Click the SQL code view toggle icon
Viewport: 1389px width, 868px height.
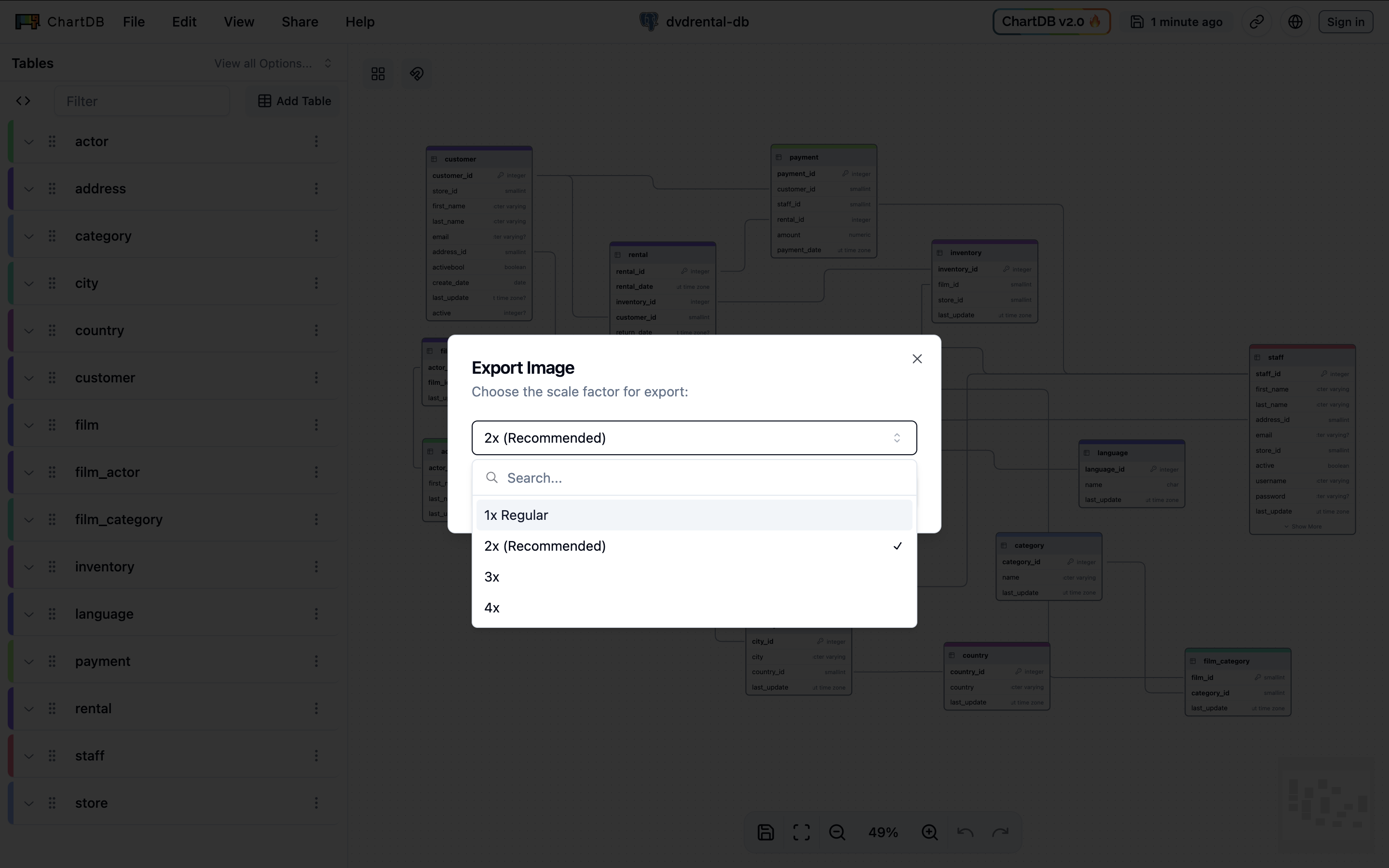23,101
